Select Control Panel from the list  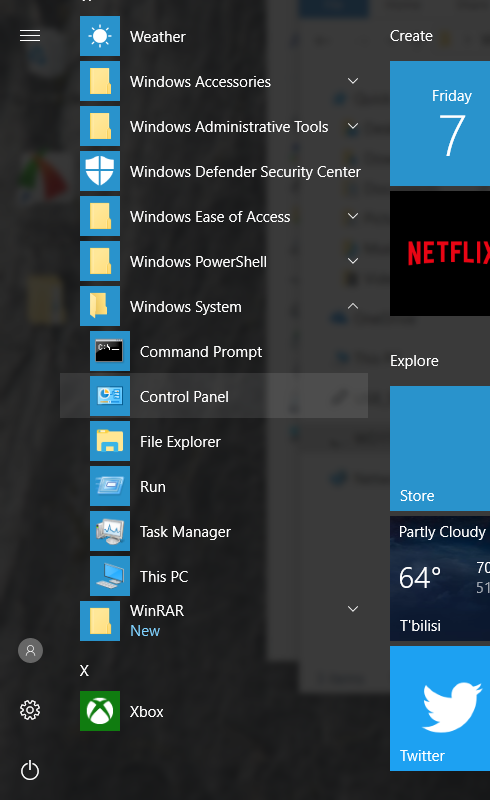pos(214,396)
